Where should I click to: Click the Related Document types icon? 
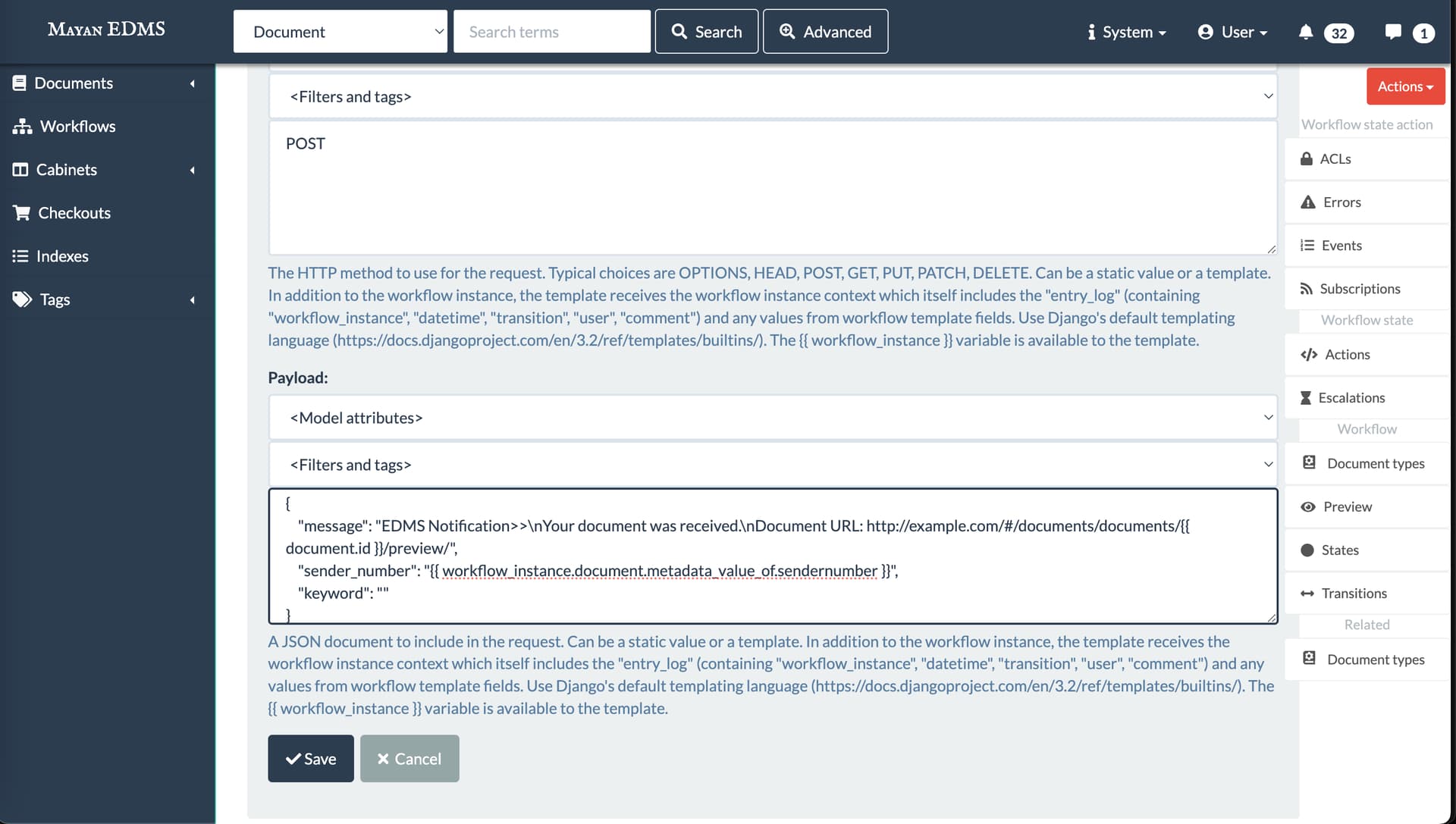(x=1310, y=659)
